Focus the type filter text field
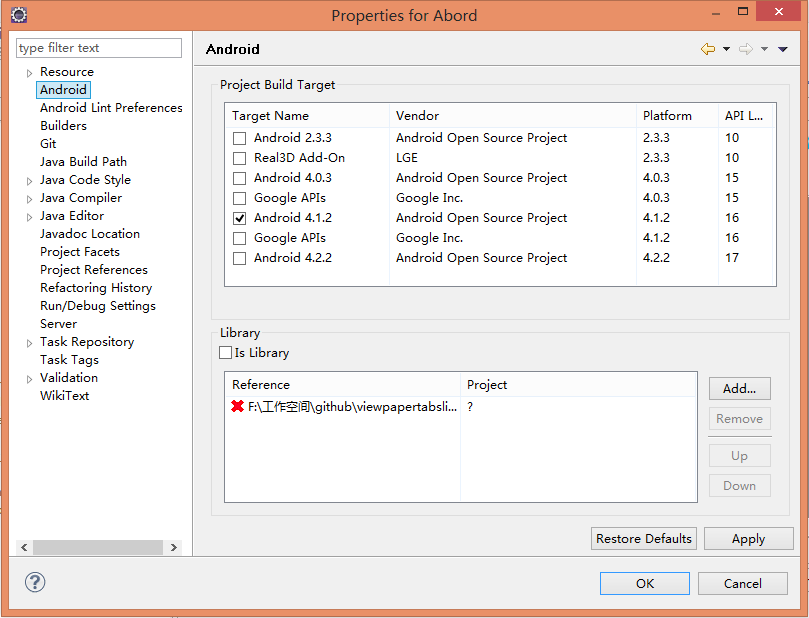809x618 pixels. [99, 48]
